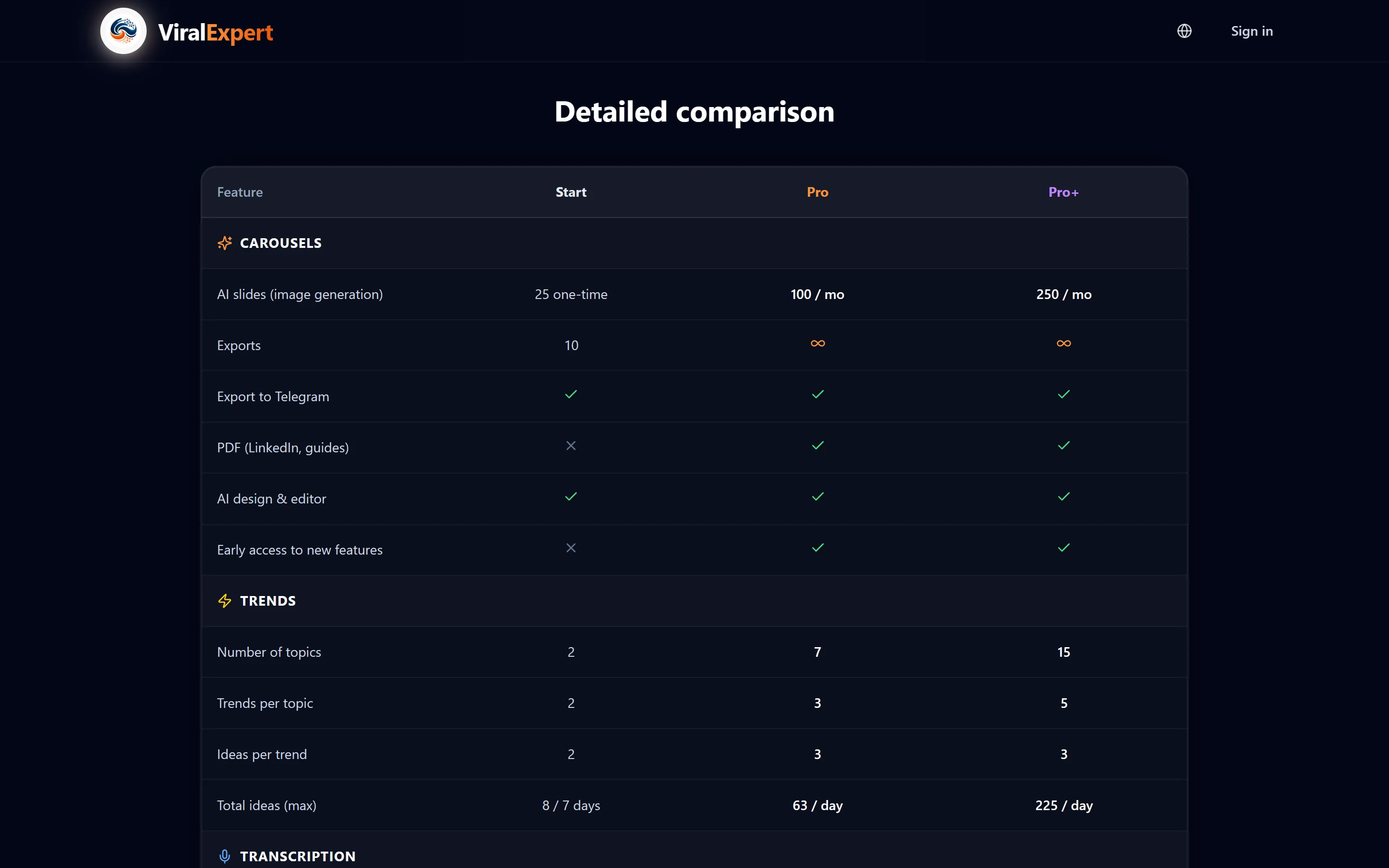
Task: Click the Trends per topic label
Action: [265, 703]
